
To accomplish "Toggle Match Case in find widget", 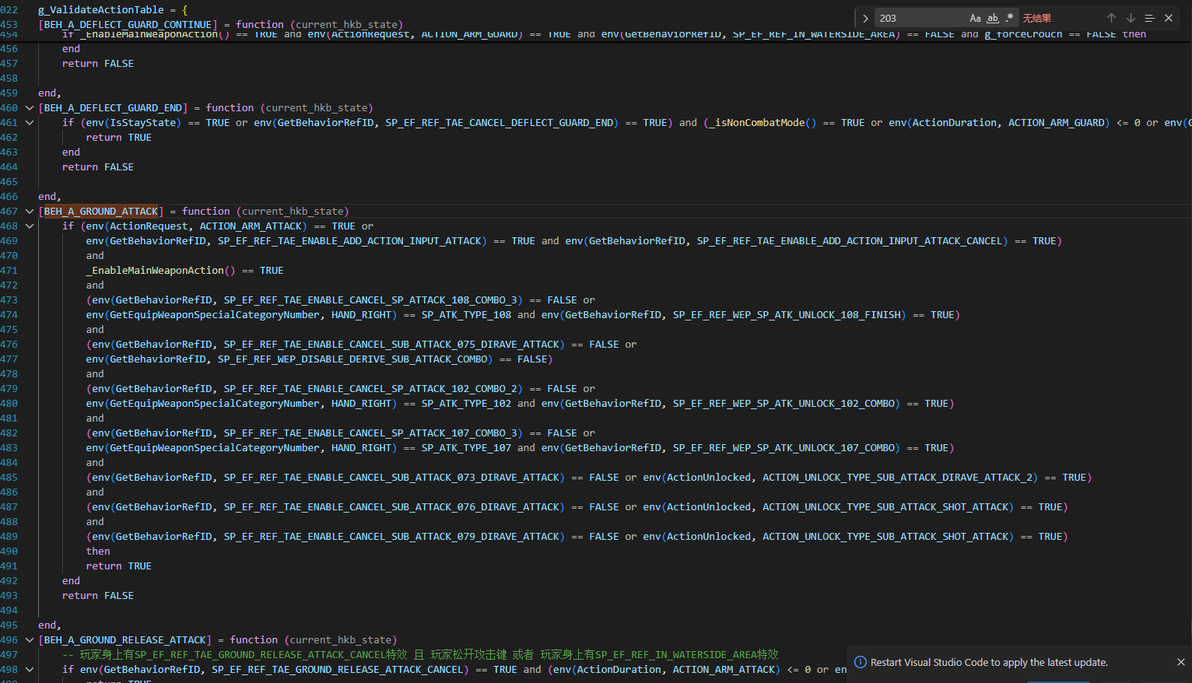I will click(x=975, y=18).
